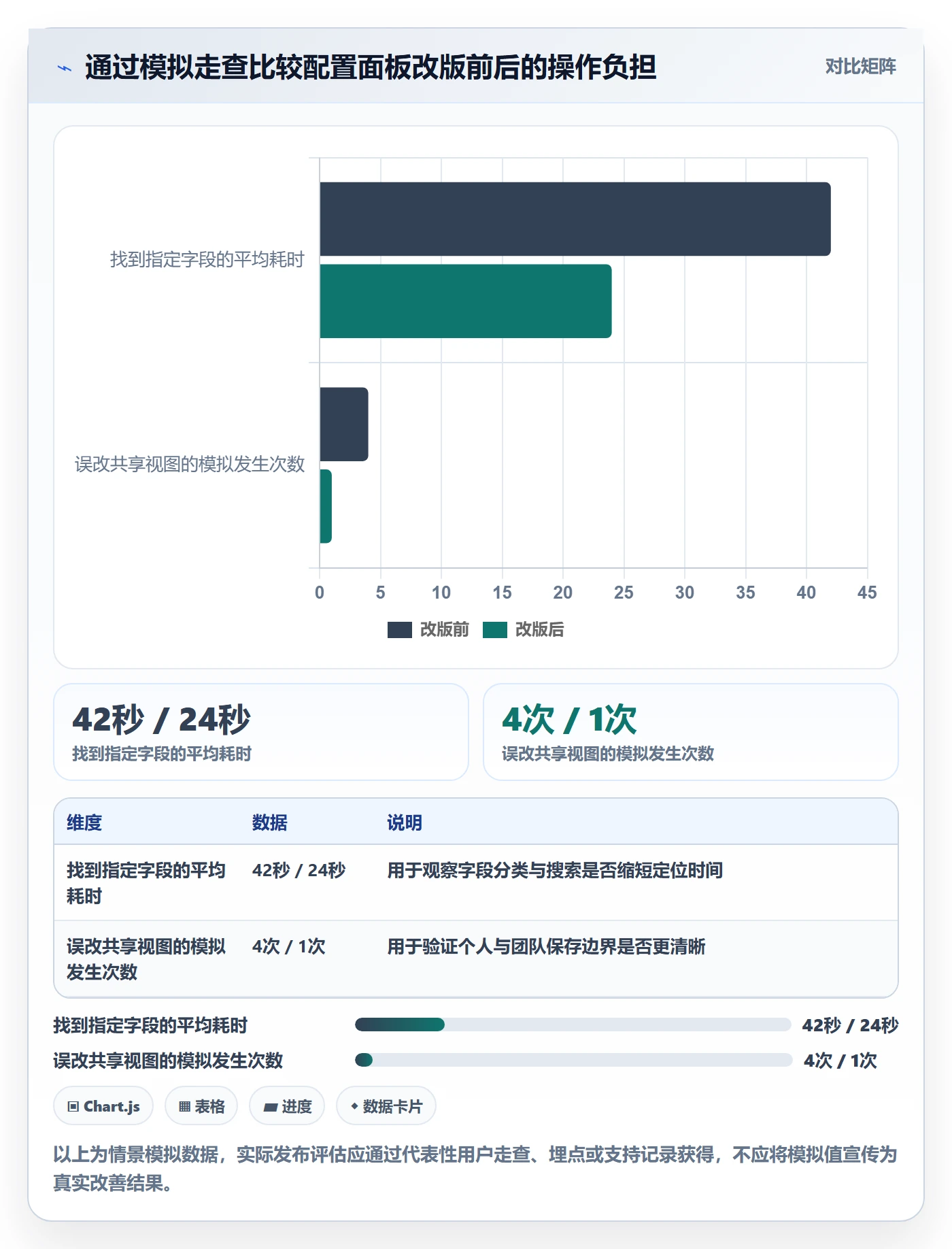Select the 进度 tag chip

(x=287, y=1106)
